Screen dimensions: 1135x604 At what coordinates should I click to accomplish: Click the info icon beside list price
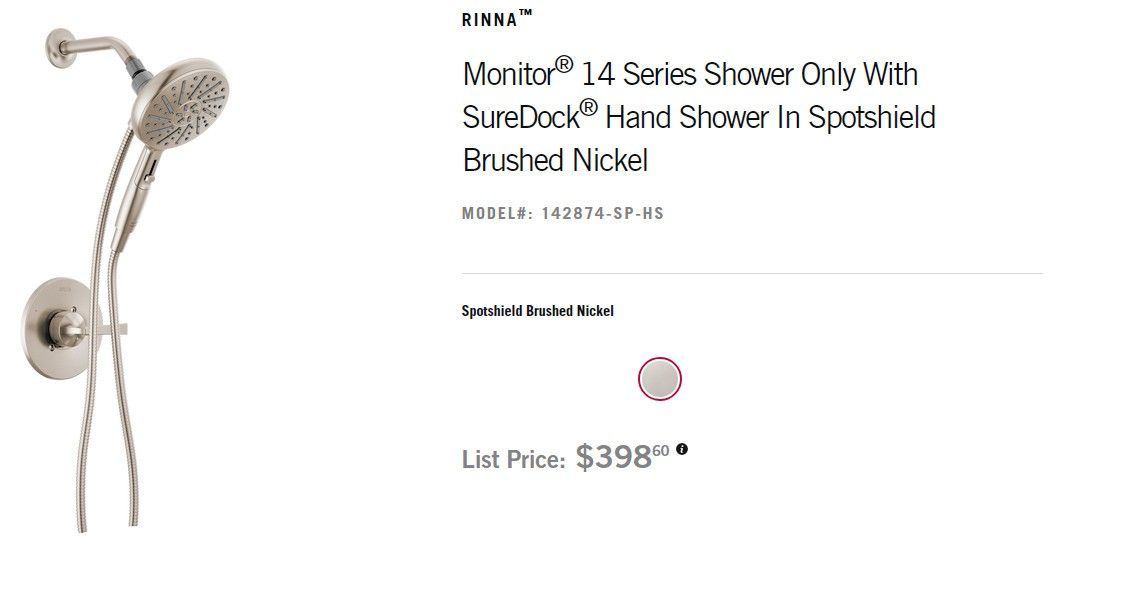682,449
